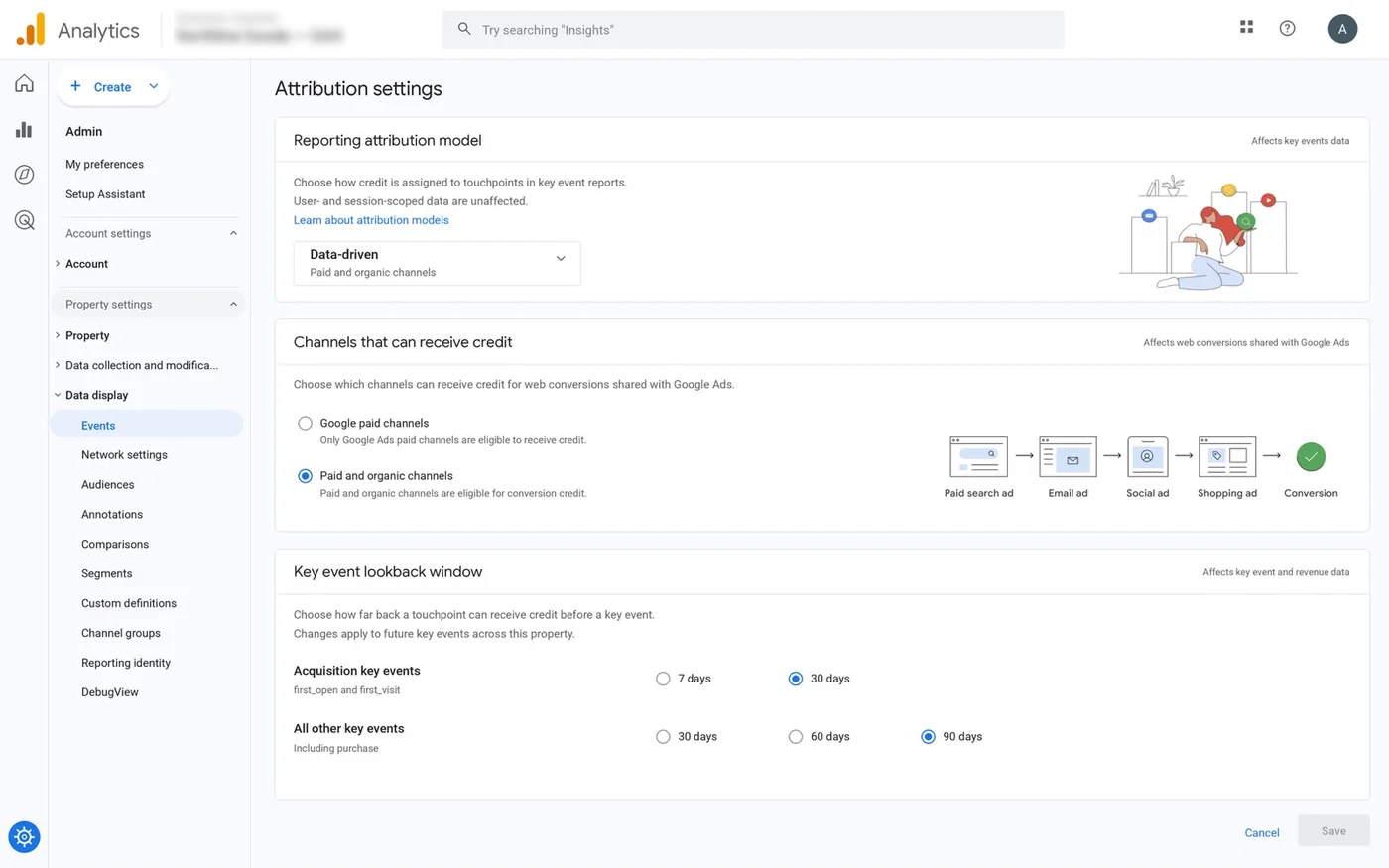Collapse the Data display section
Viewport: 1389px width, 868px height.
pyautogui.click(x=58, y=395)
